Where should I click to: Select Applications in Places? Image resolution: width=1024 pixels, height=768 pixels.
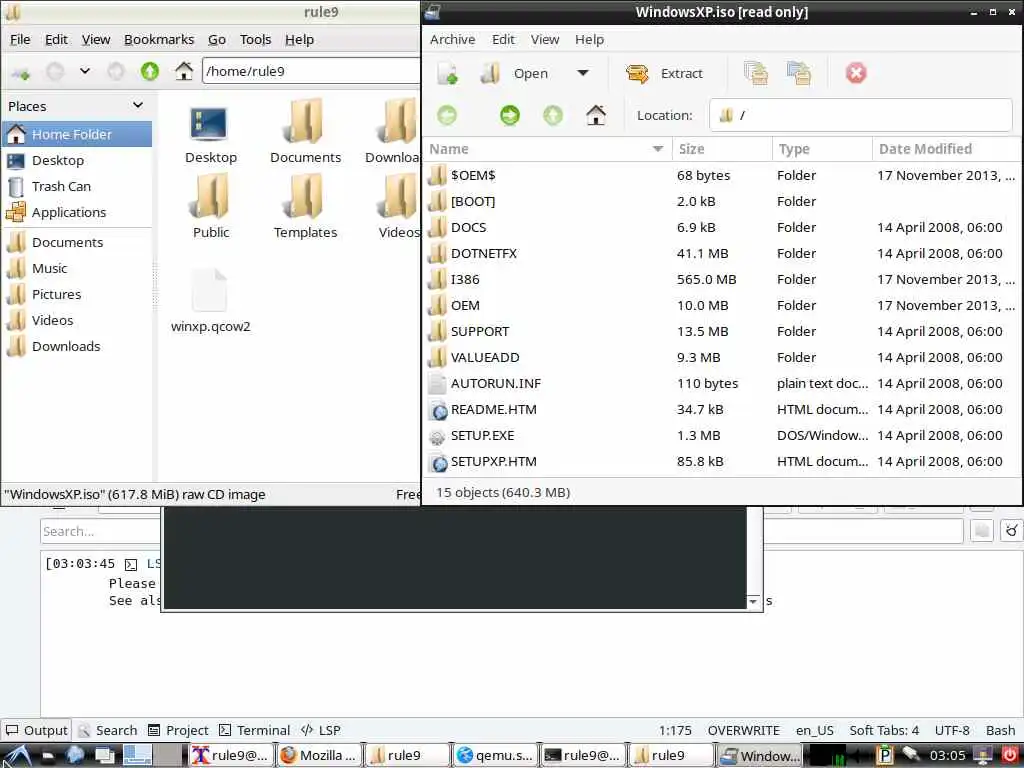[77, 213]
